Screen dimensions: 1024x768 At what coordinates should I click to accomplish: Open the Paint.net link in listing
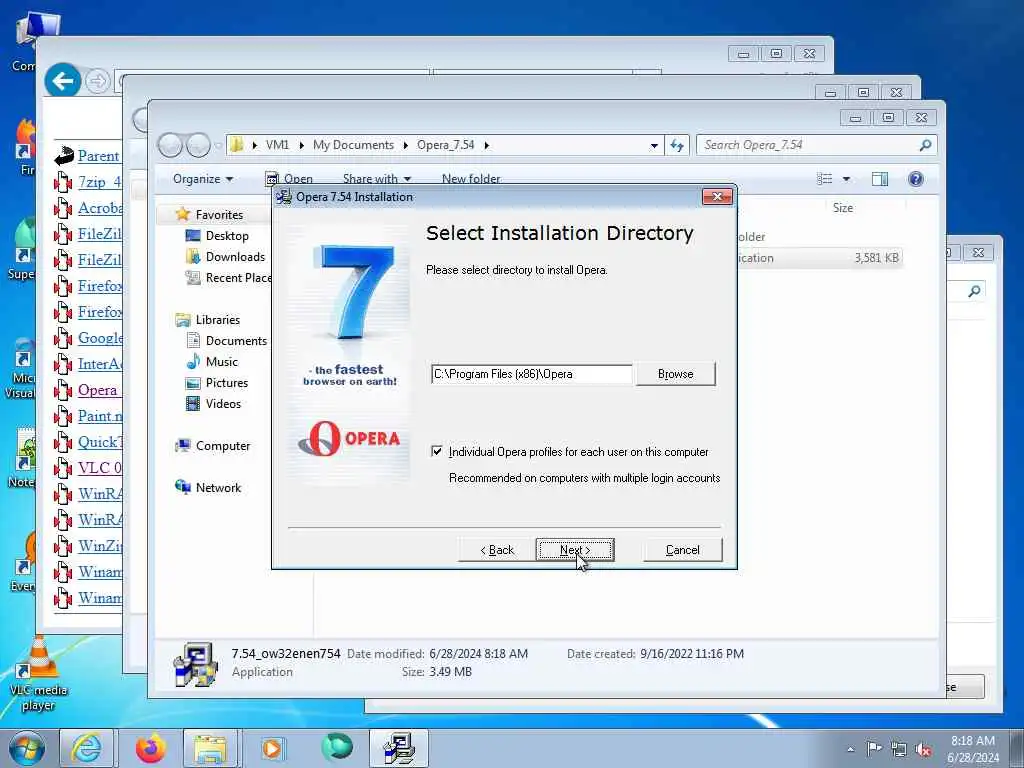pyautogui.click(x=99, y=416)
